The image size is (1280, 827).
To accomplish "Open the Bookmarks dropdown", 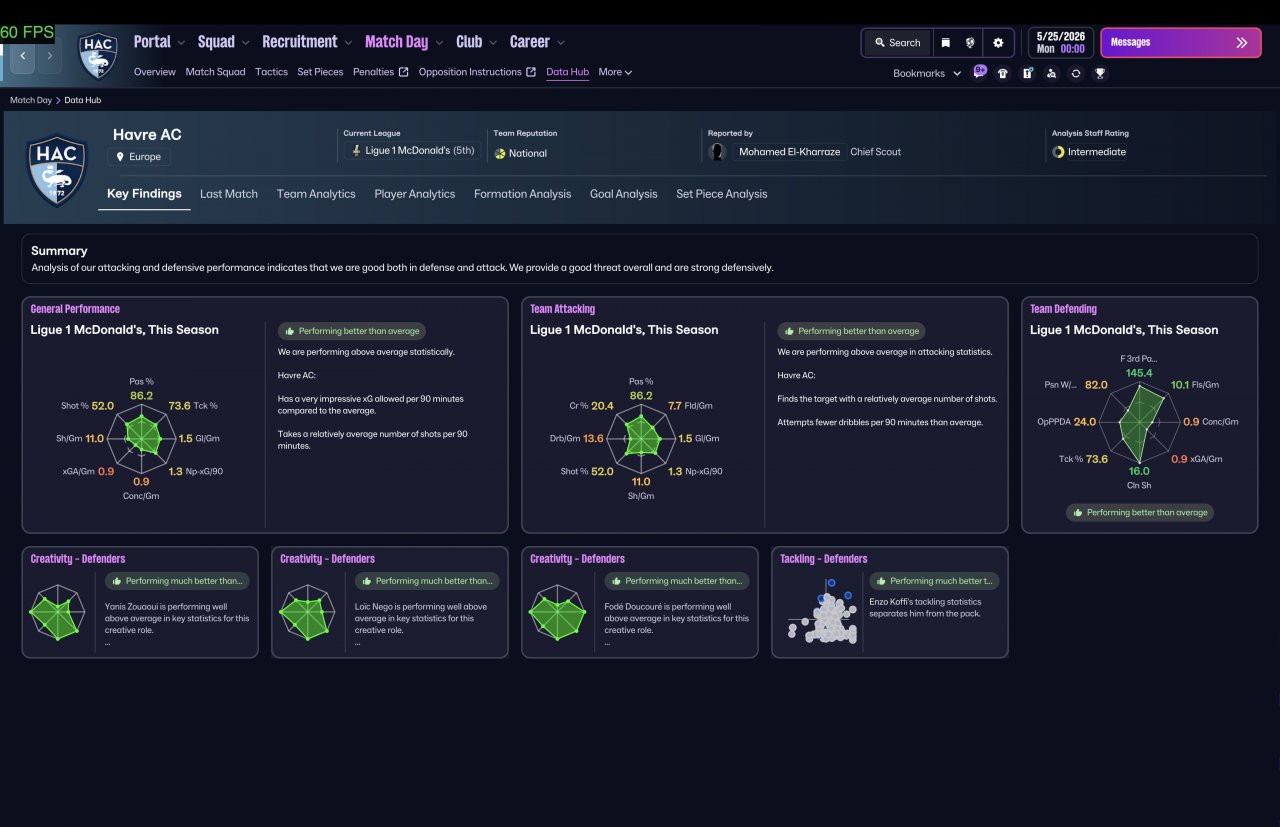I will point(927,73).
